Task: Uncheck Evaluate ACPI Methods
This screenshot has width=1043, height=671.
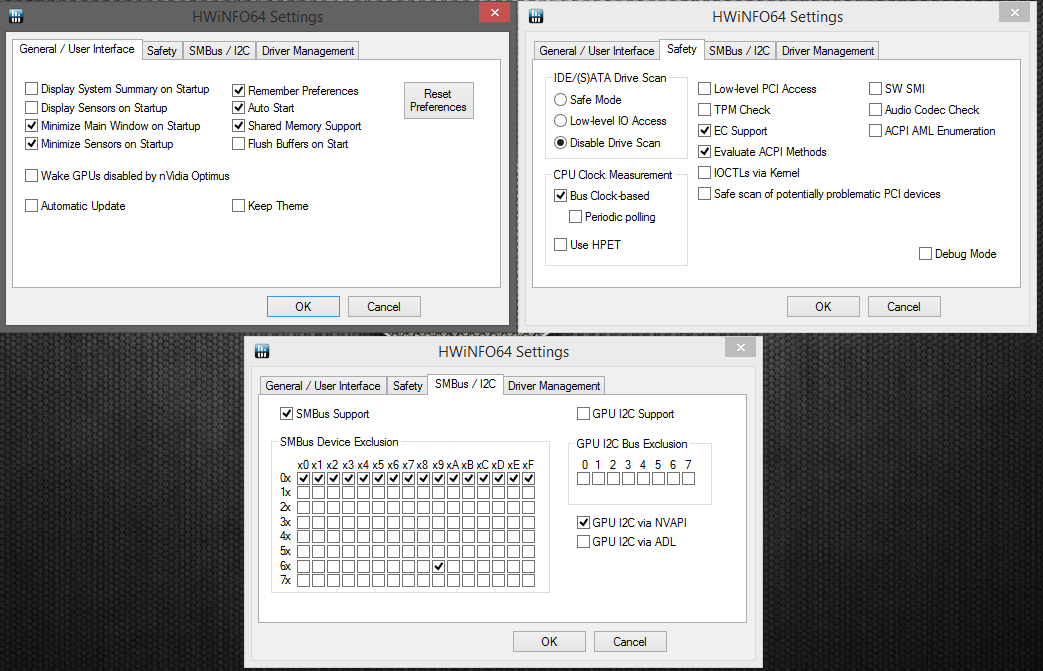Action: point(762,152)
